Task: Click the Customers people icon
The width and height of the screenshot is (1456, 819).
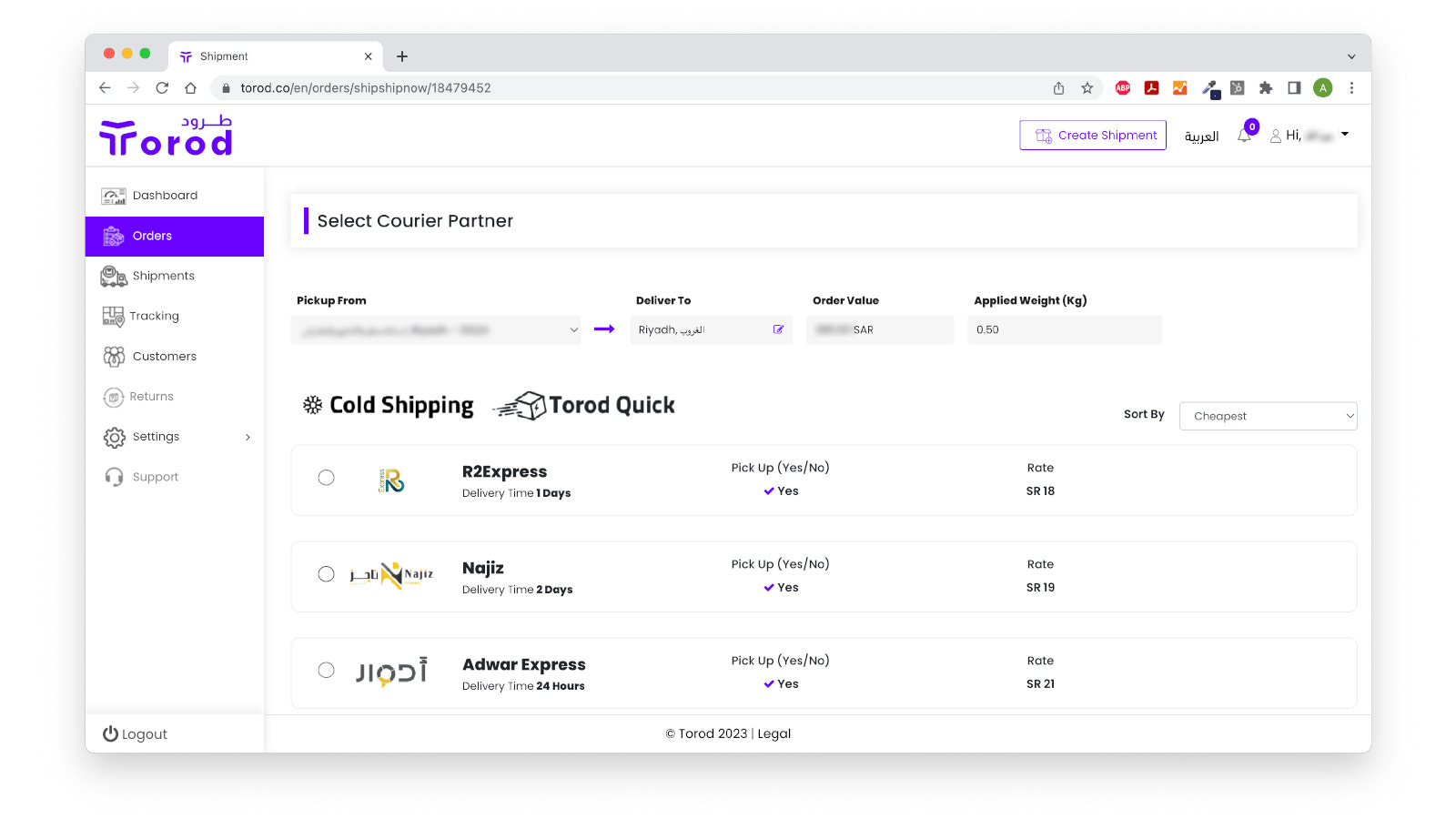Action: [x=114, y=356]
